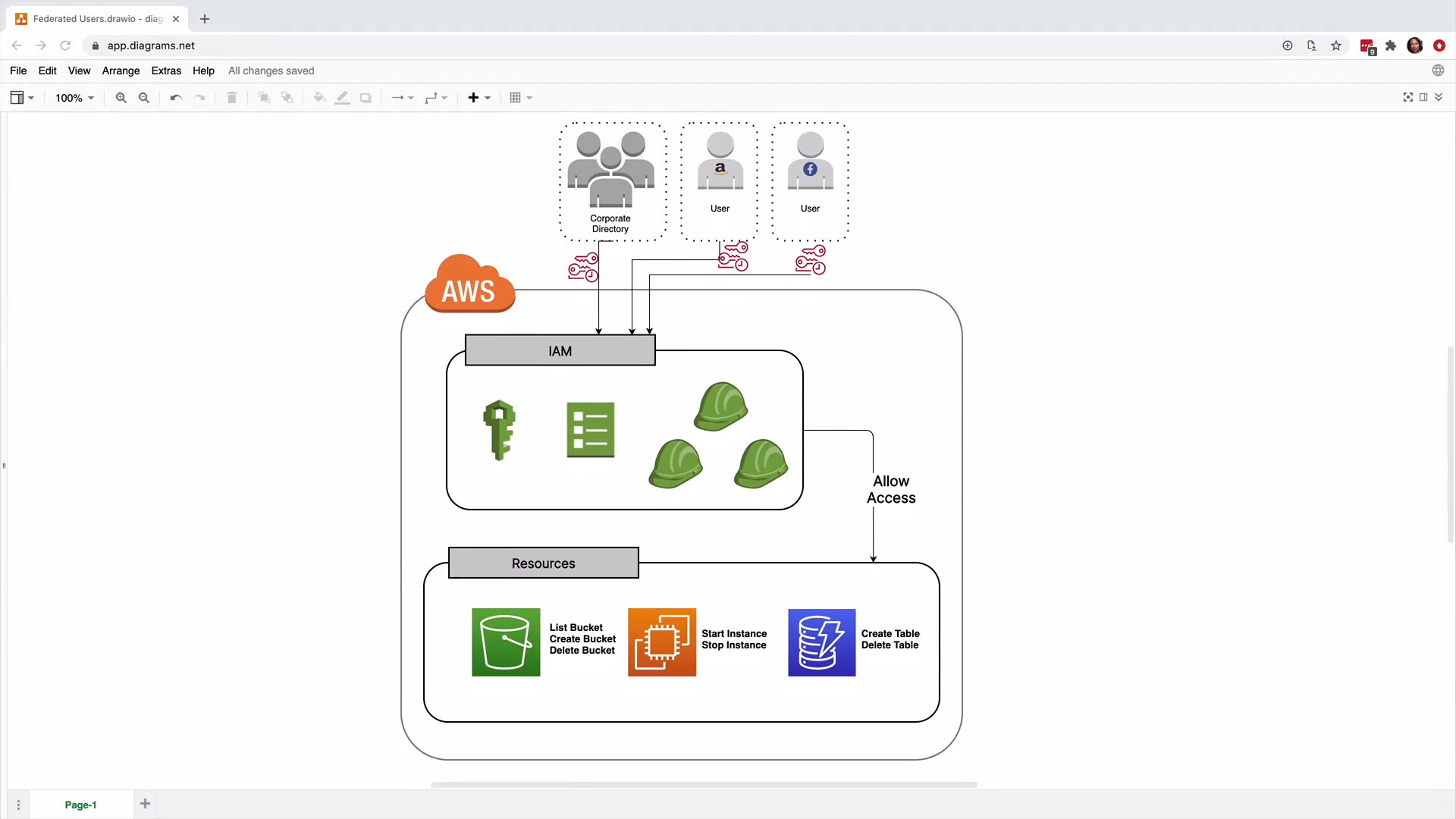Open the insert plus dropdown

coord(479,98)
